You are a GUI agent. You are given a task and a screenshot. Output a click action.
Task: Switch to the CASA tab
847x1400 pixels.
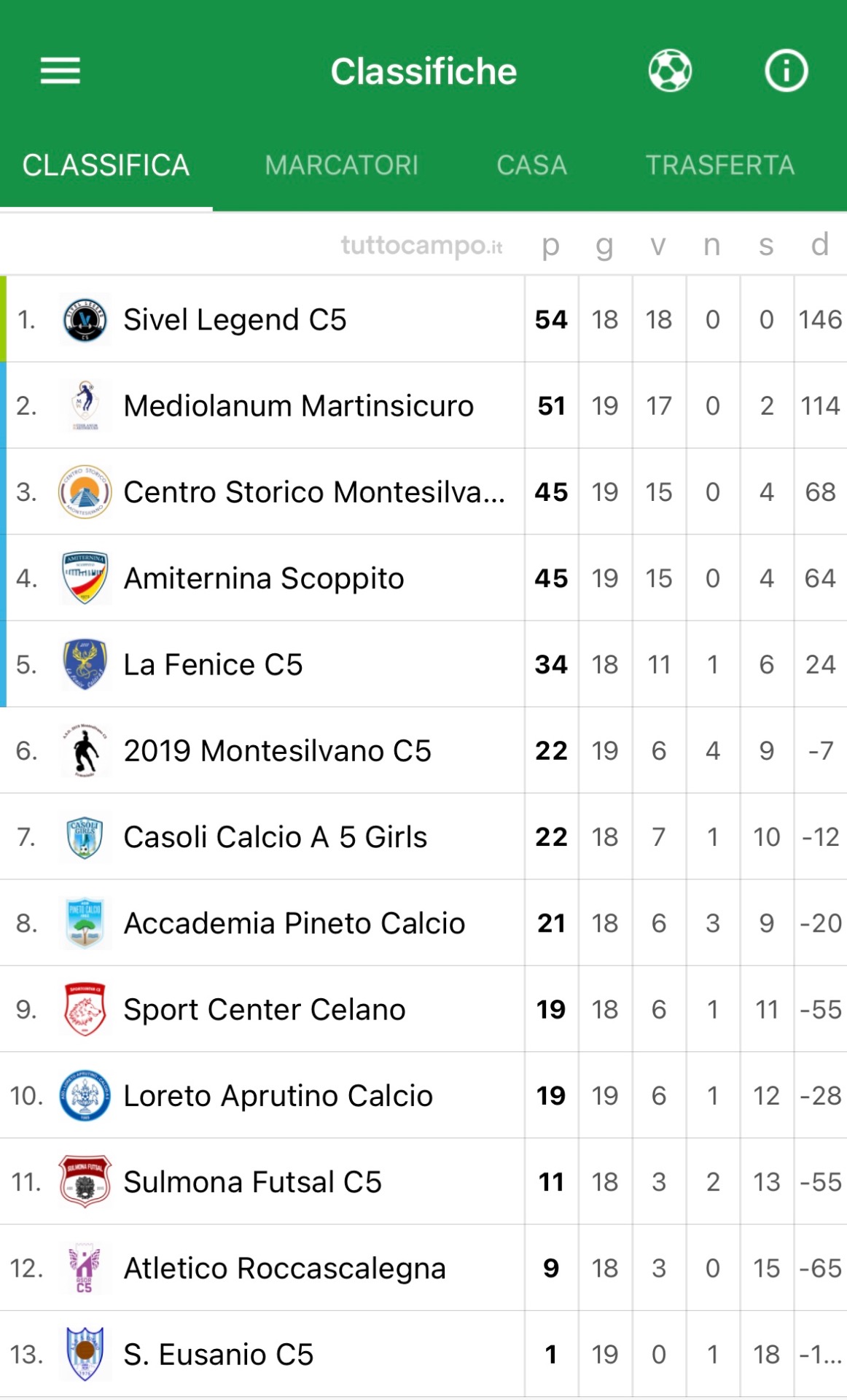pos(531,166)
